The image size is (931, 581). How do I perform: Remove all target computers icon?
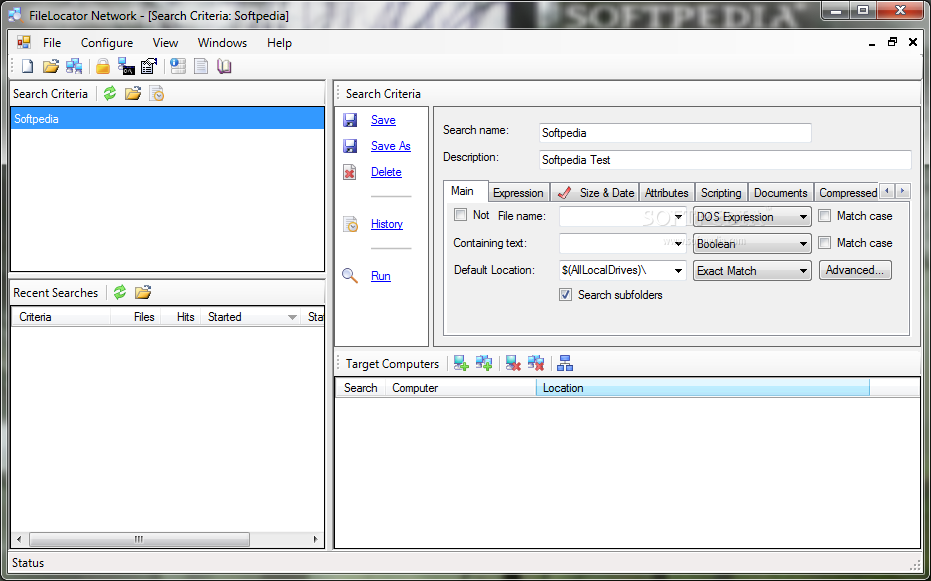click(x=536, y=363)
